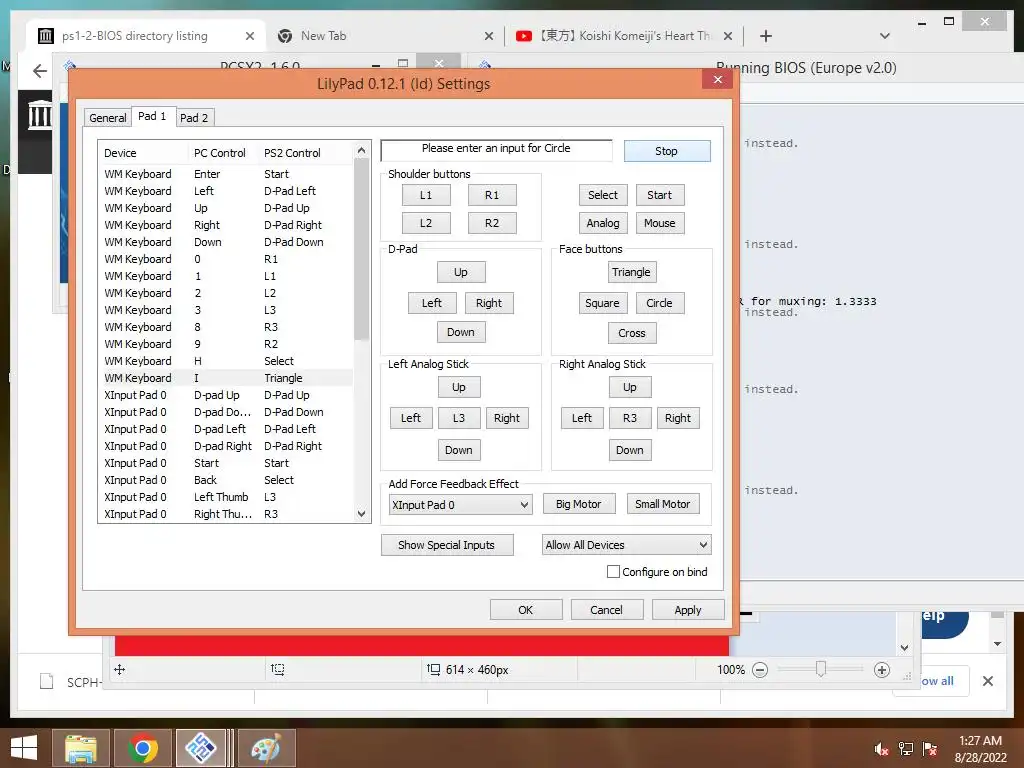This screenshot has height=768, width=1024.
Task: Click the bindings list scroll up arrow
Action: [361, 150]
